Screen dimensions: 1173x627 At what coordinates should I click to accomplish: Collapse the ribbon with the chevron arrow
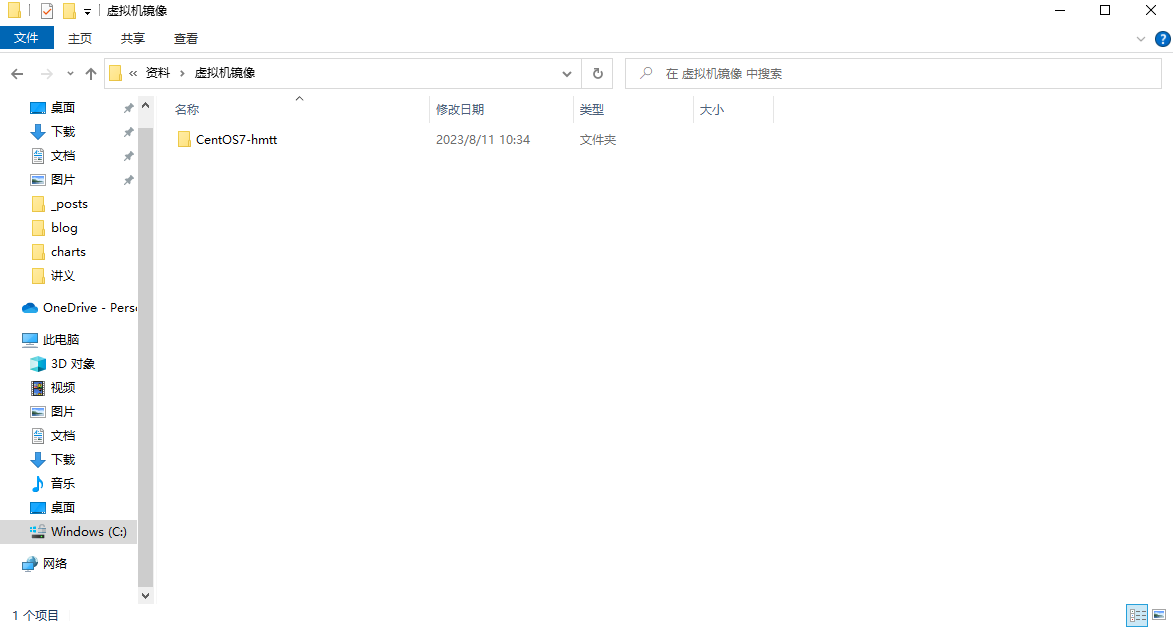click(1140, 39)
